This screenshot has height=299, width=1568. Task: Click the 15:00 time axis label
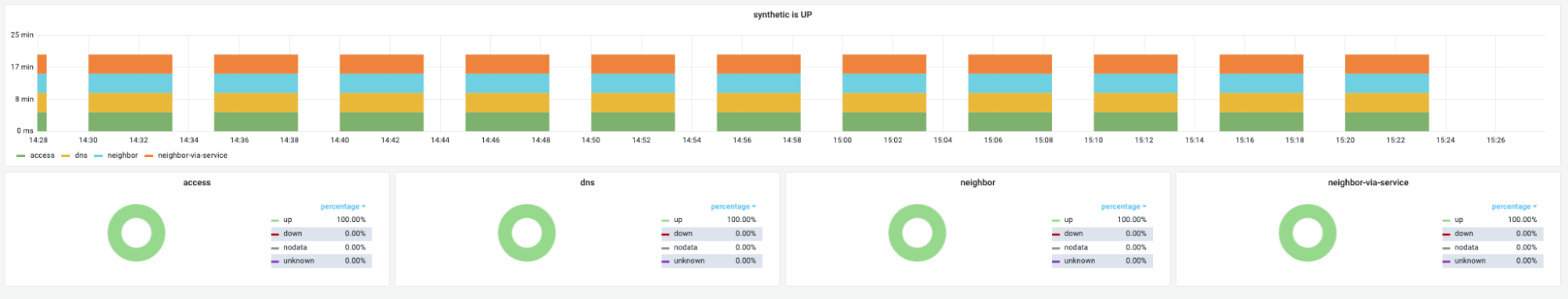842,140
